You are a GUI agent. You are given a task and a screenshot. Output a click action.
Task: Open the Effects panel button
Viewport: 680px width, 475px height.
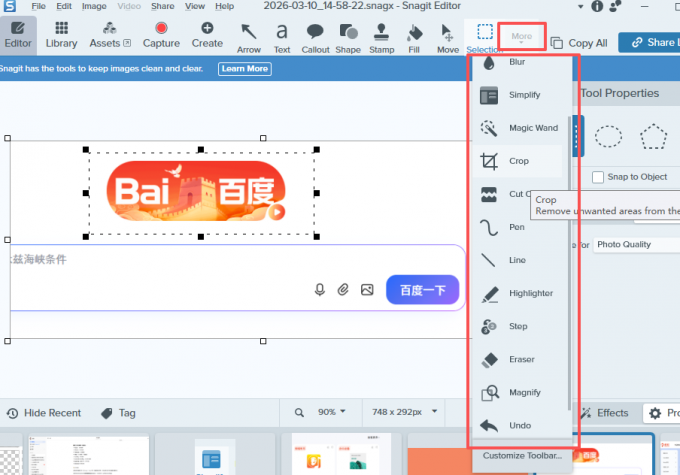[605, 413]
